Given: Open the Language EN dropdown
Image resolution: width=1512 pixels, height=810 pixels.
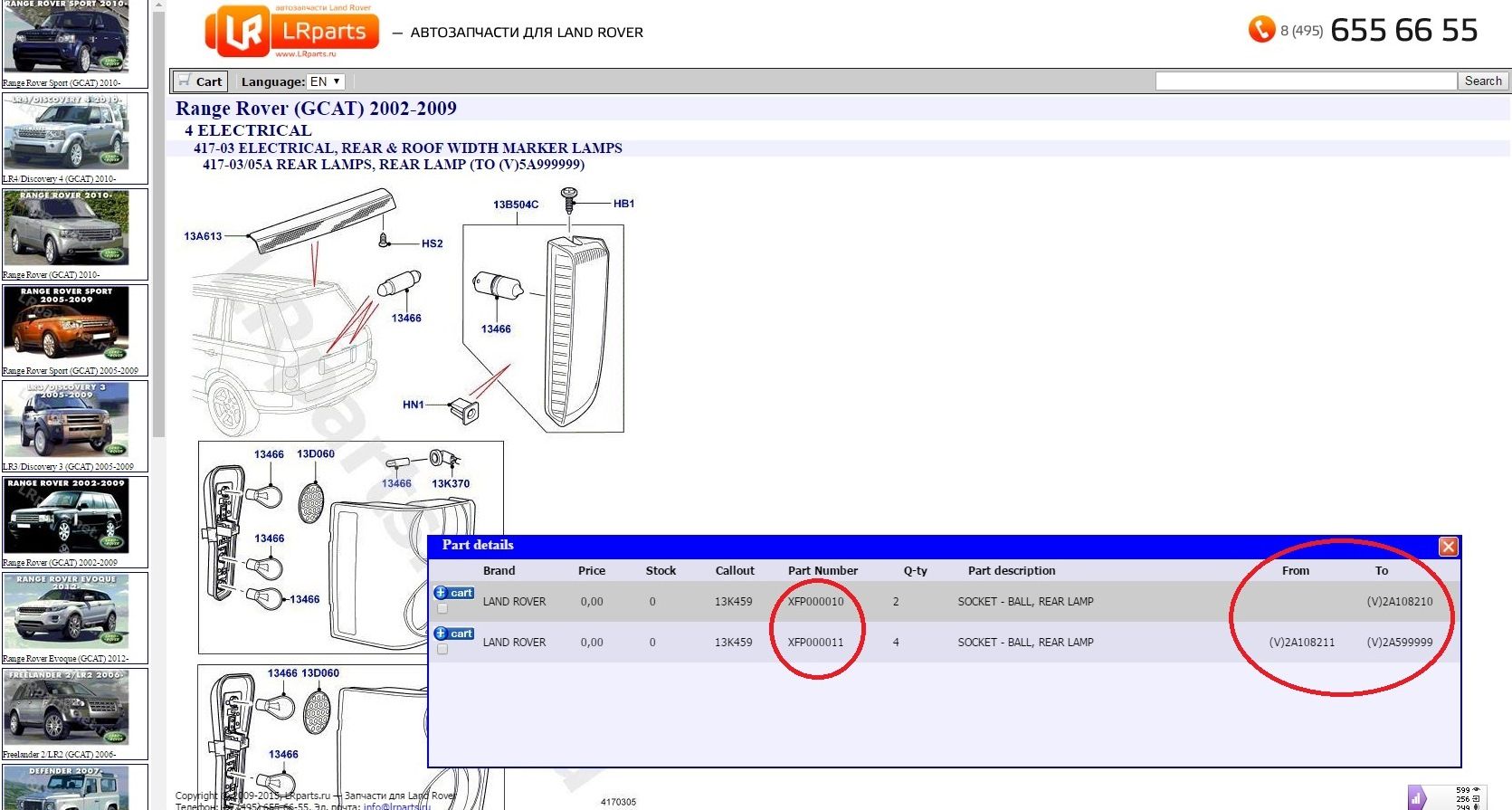Looking at the screenshot, I should (x=326, y=81).
